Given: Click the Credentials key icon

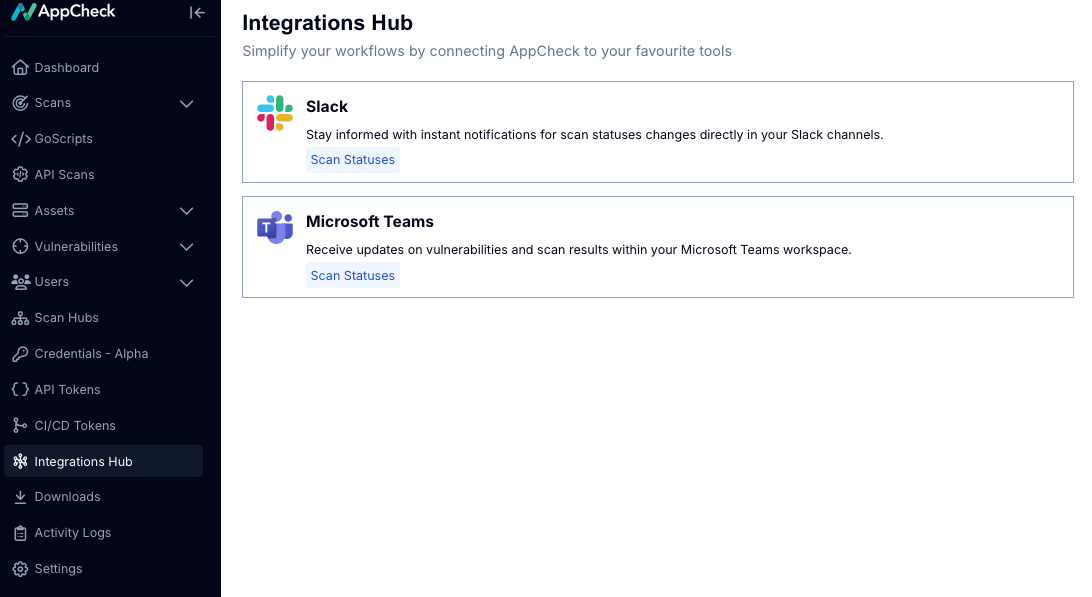Looking at the screenshot, I should tap(21, 353).
